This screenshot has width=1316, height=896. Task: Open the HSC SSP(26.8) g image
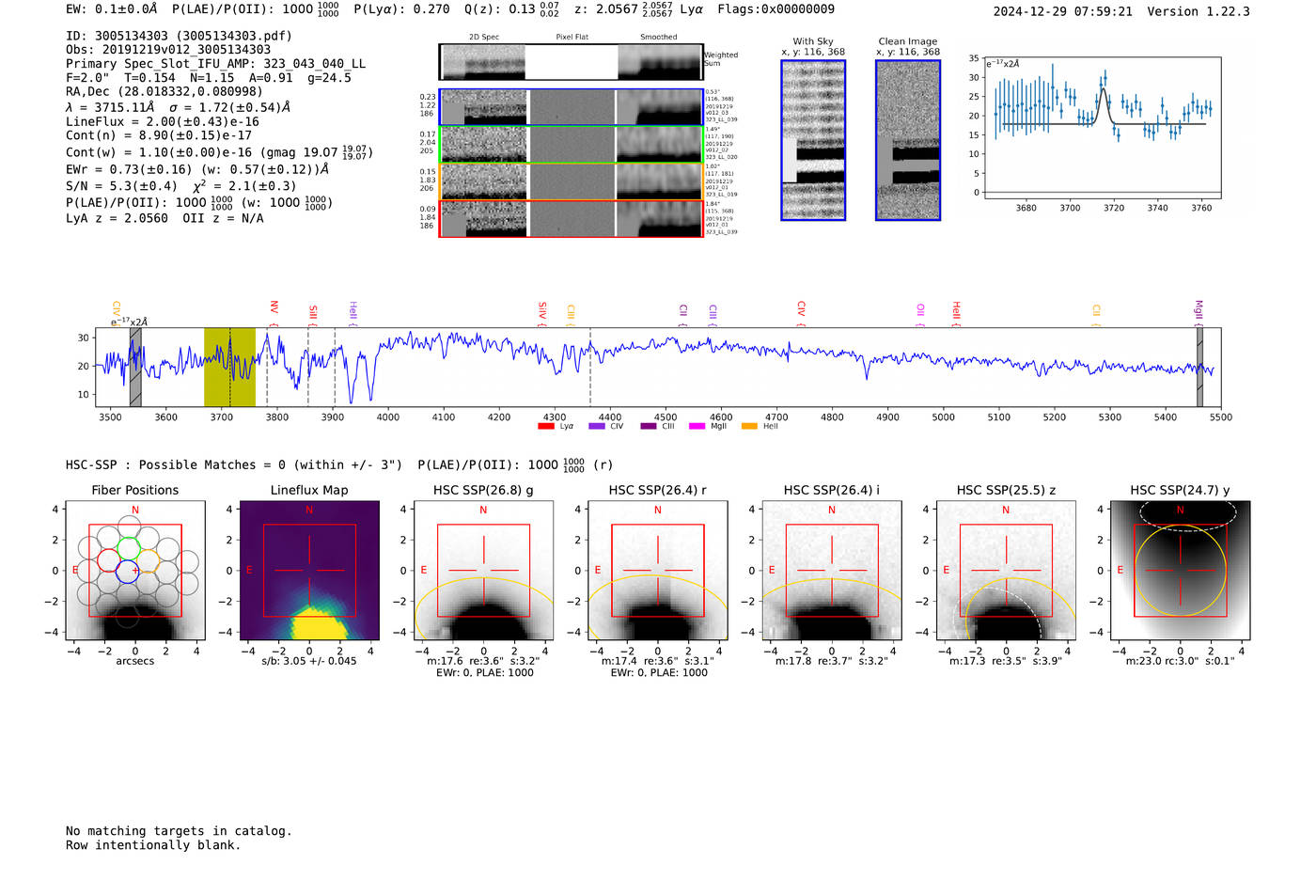pos(483,570)
